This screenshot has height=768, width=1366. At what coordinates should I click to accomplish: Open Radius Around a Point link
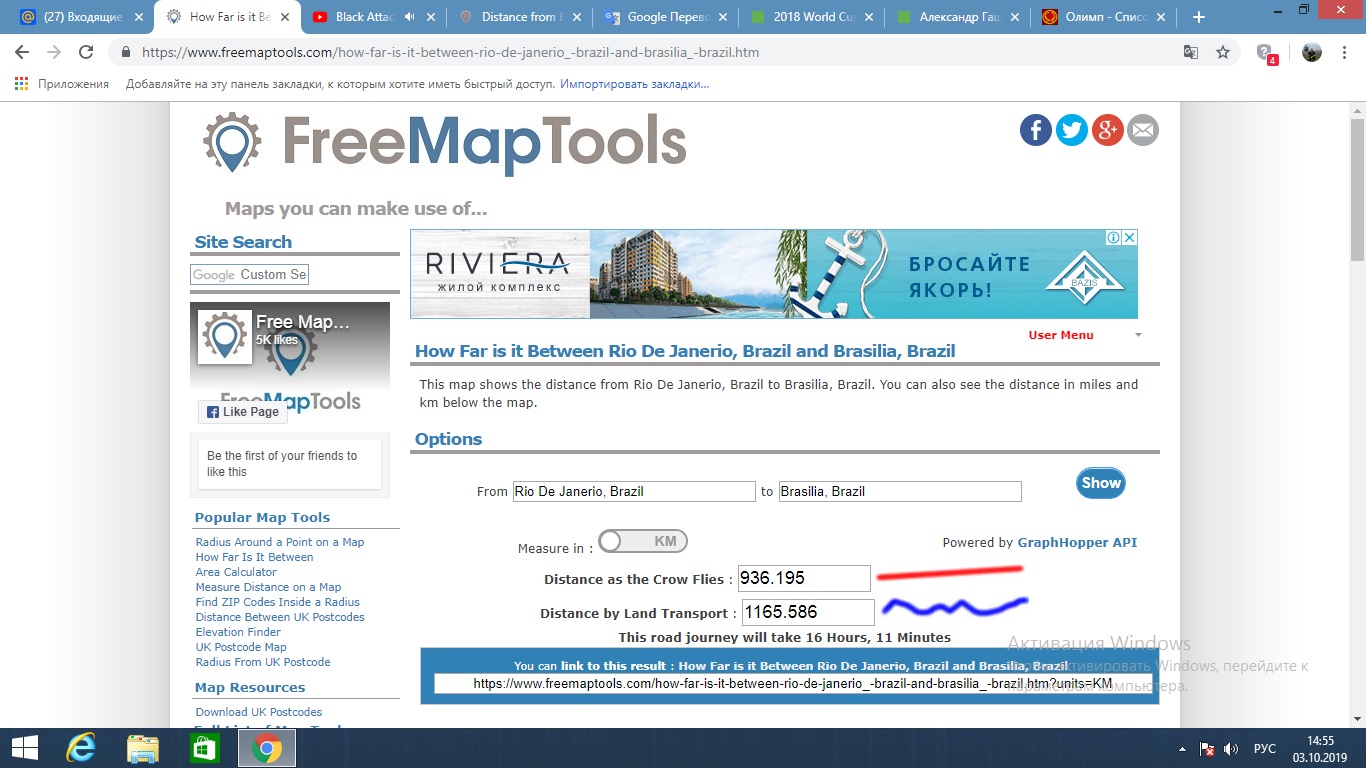280,542
